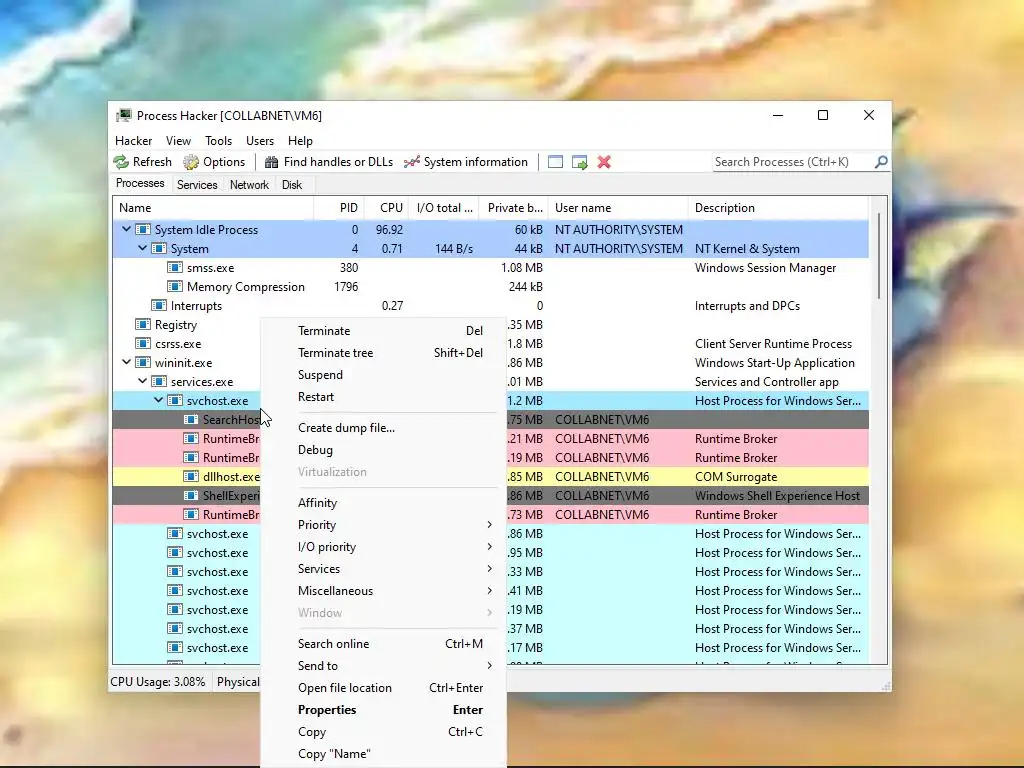Open System information graph icon

click(x=411, y=162)
